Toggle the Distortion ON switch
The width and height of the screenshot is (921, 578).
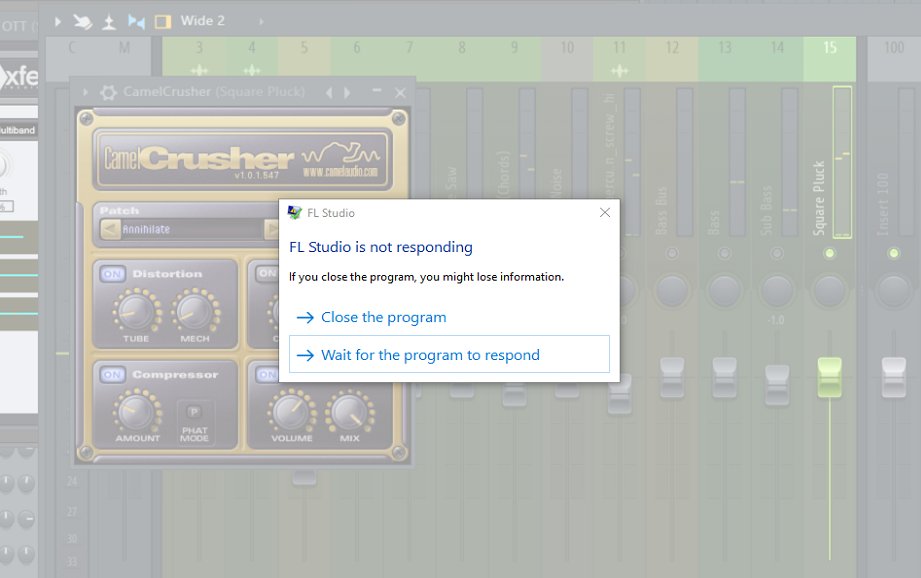click(112, 274)
